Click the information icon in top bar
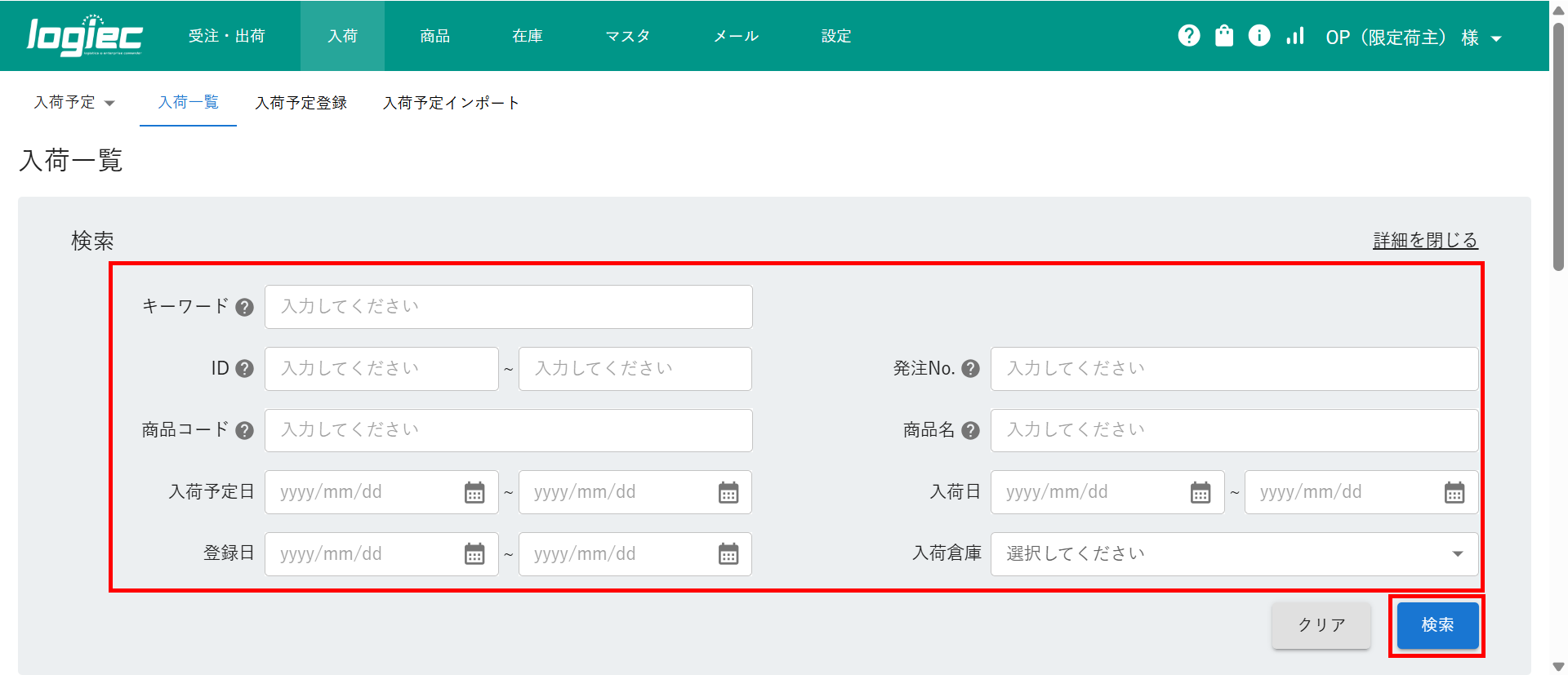The height and width of the screenshot is (675, 1568). tap(1259, 36)
